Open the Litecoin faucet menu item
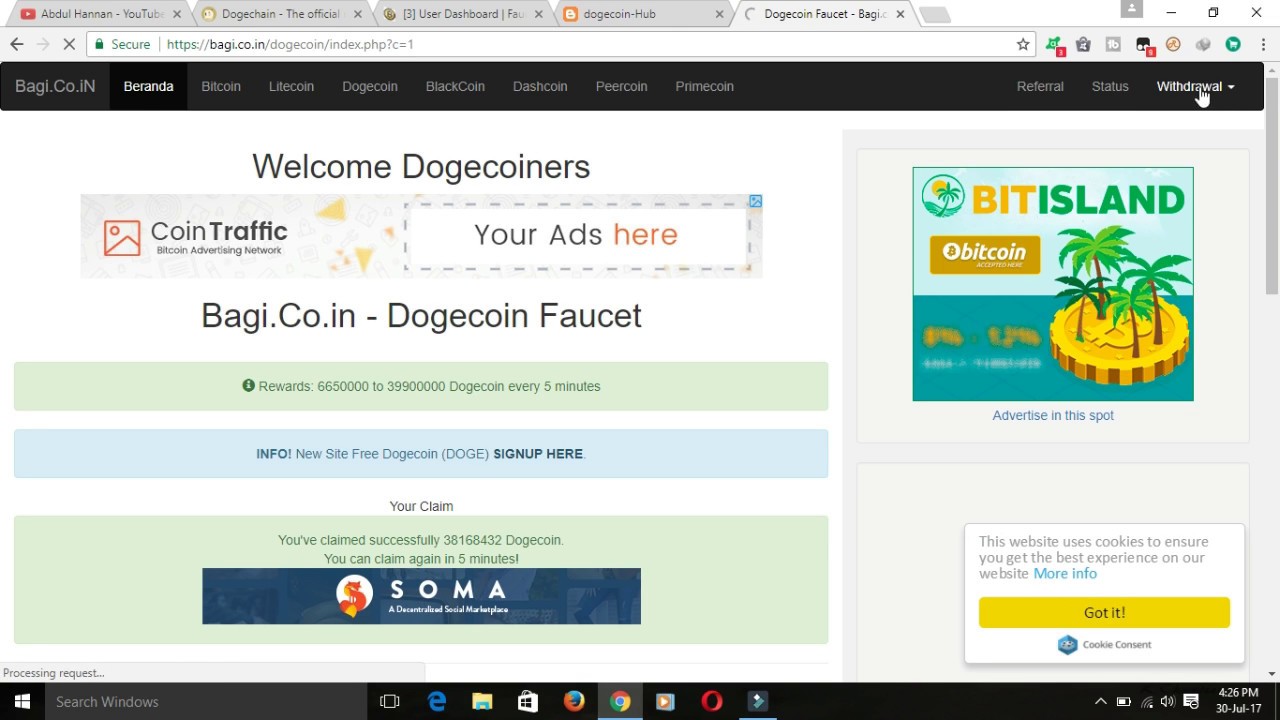 click(x=291, y=86)
